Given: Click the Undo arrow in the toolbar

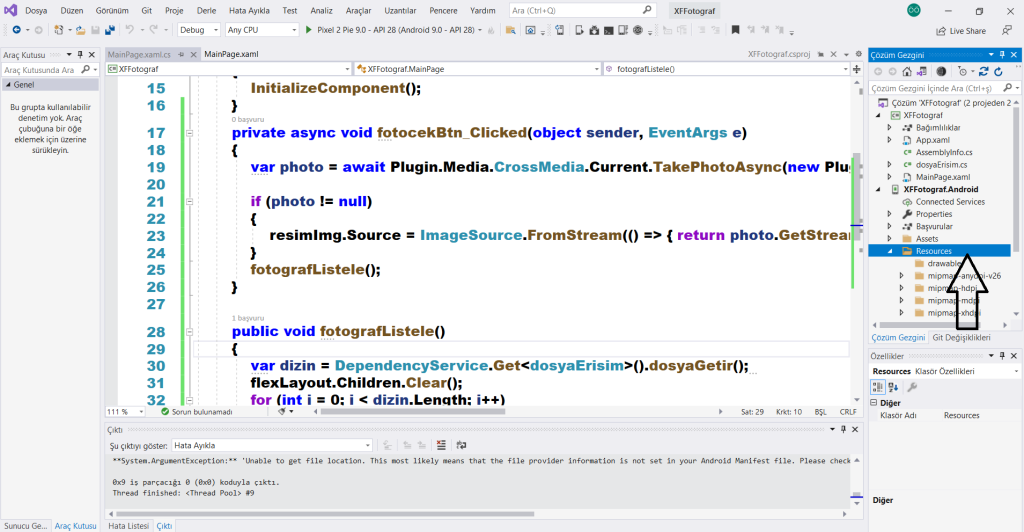Looking at the screenshot, I should pyautogui.click(x=130, y=30).
